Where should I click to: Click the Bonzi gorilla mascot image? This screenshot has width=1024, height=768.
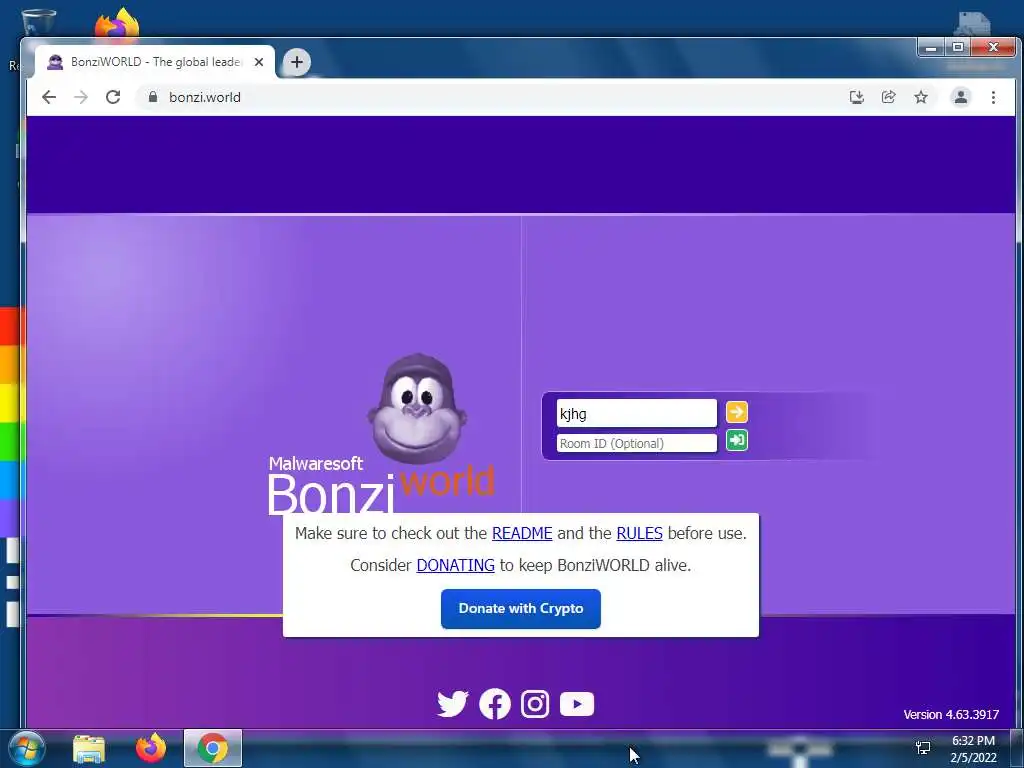pyautogui.click(x=417, y=409)
